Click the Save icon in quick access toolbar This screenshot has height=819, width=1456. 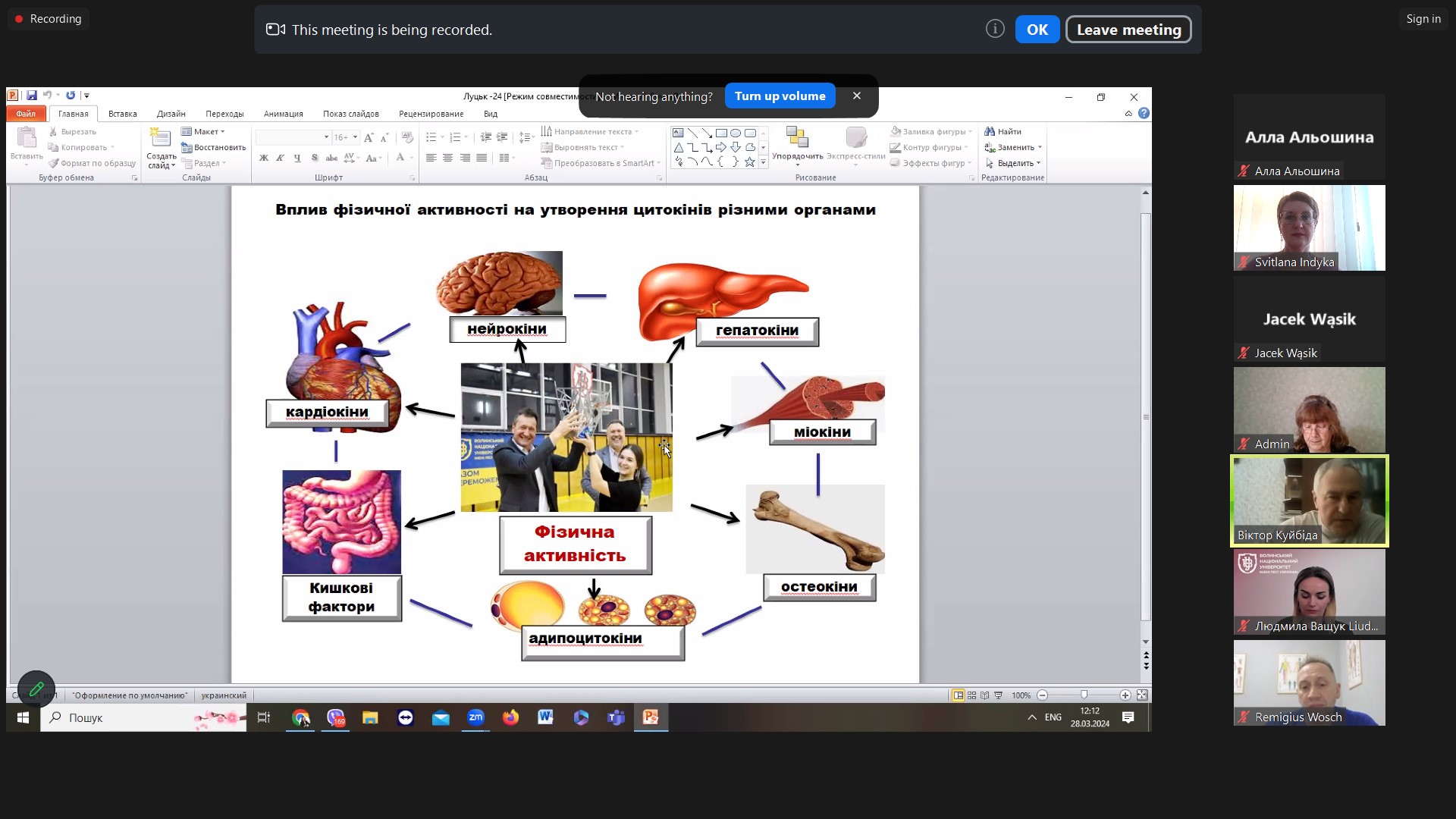pyautogui.click(x=31, y=96)
